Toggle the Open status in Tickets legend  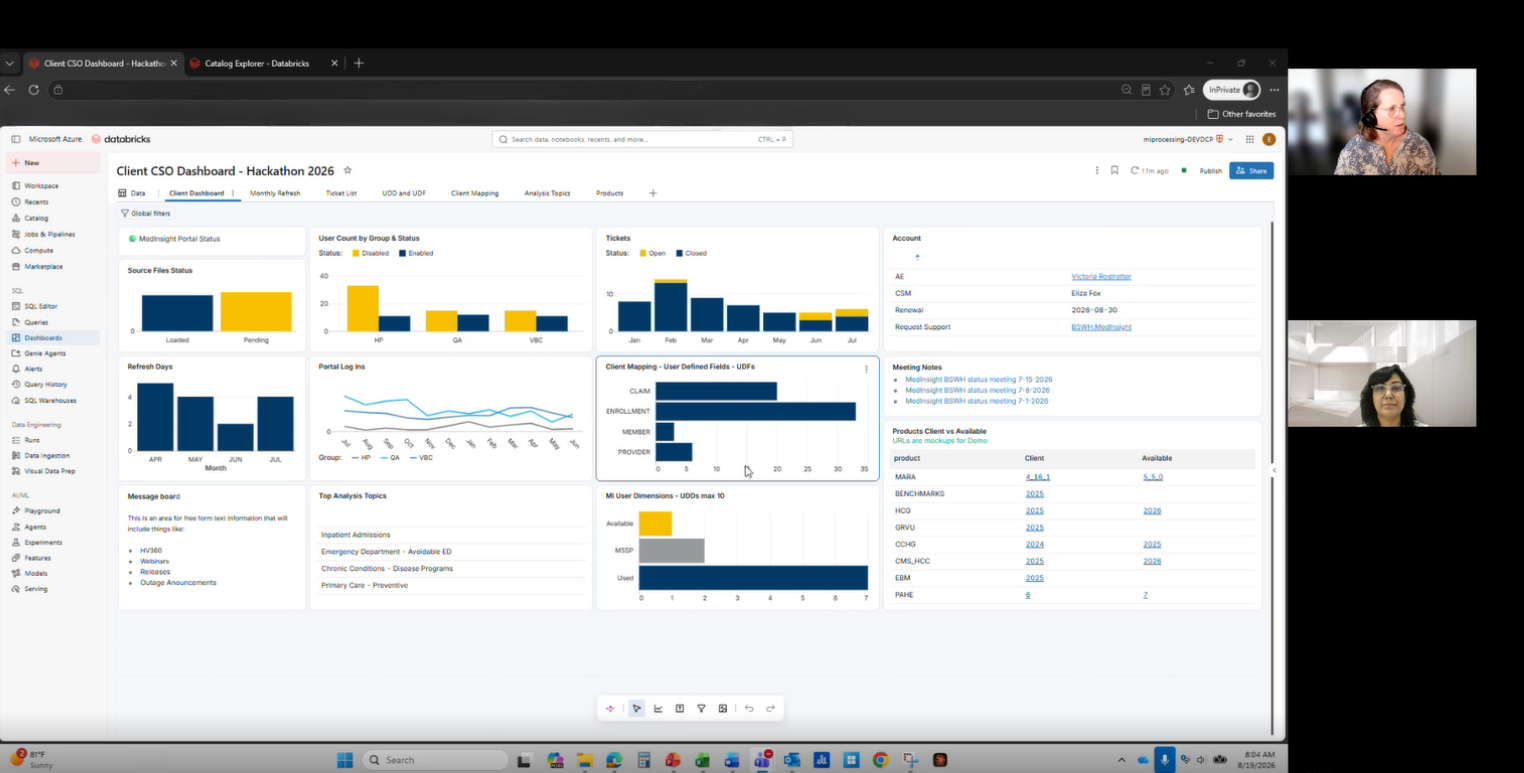click(652, 253)
